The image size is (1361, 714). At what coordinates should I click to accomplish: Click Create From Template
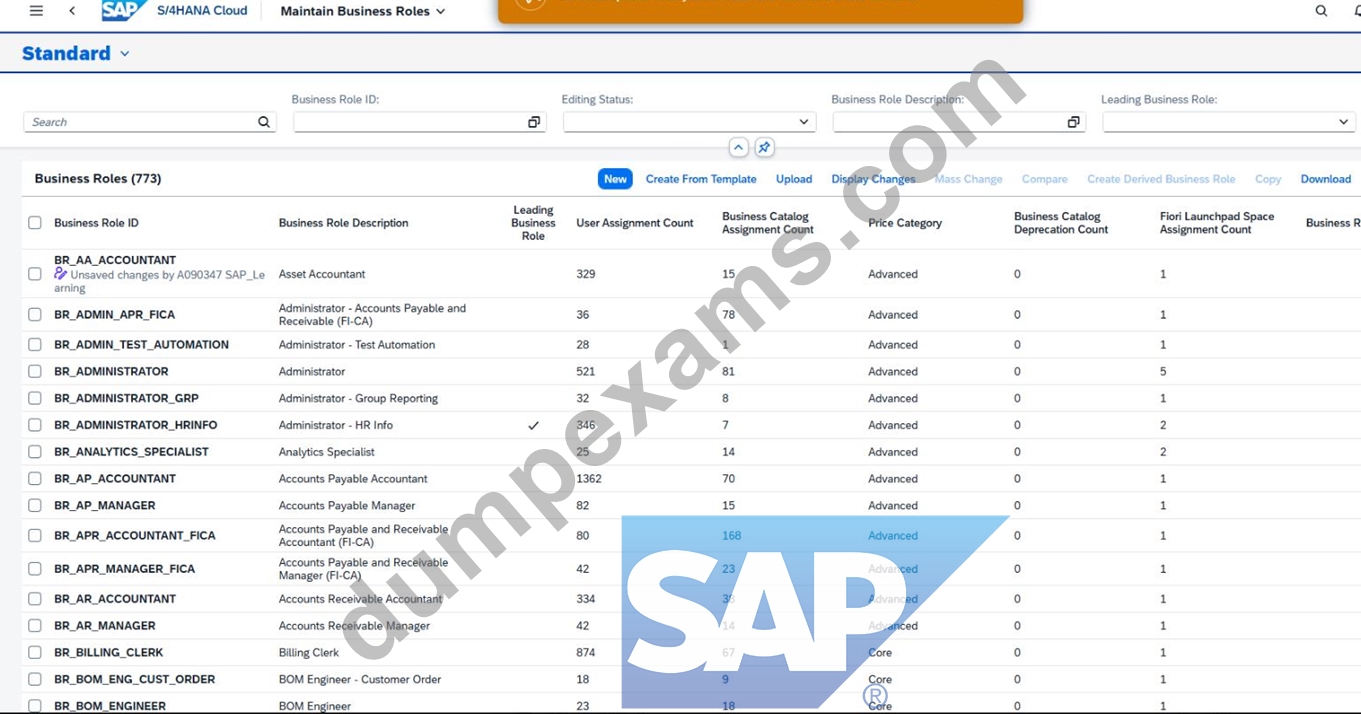click(x=701, y=179)
